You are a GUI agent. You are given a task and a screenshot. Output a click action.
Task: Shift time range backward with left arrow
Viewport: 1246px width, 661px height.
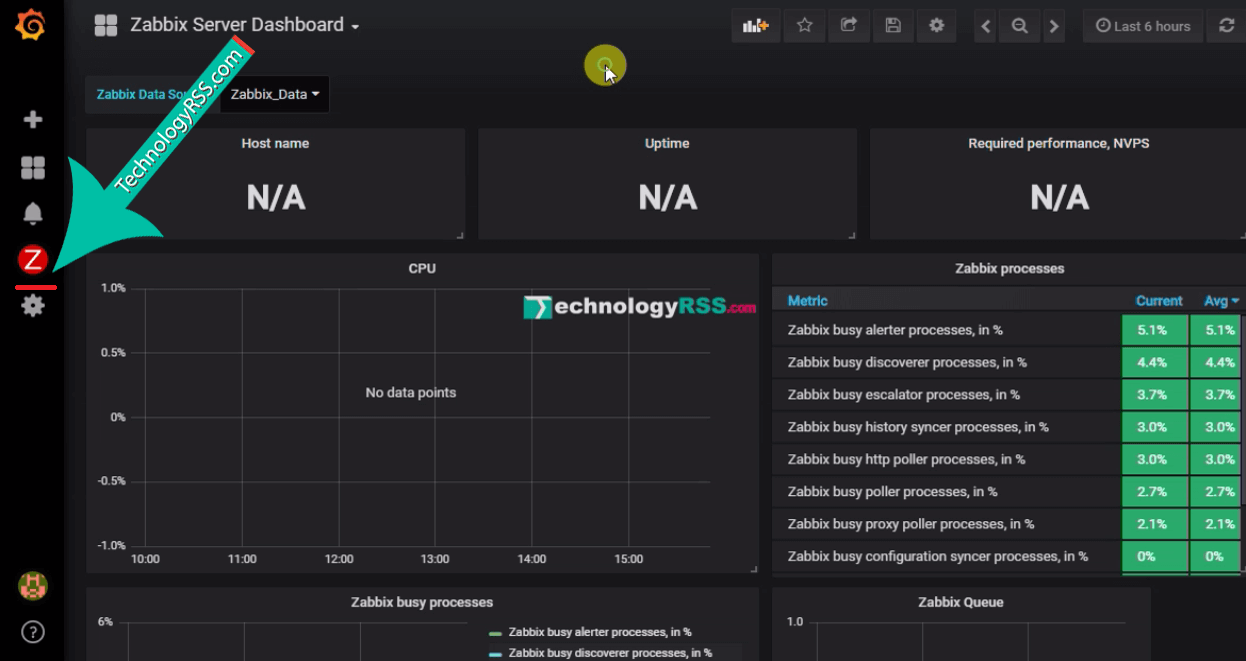click(x=986, y=27)
